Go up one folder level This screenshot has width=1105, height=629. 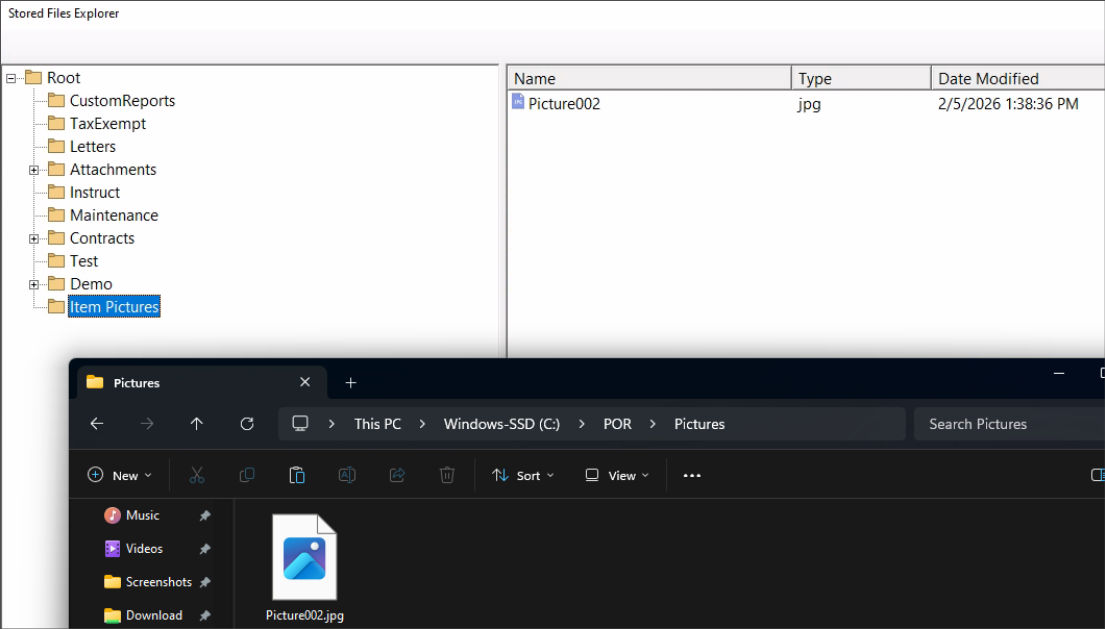point(197,424)
